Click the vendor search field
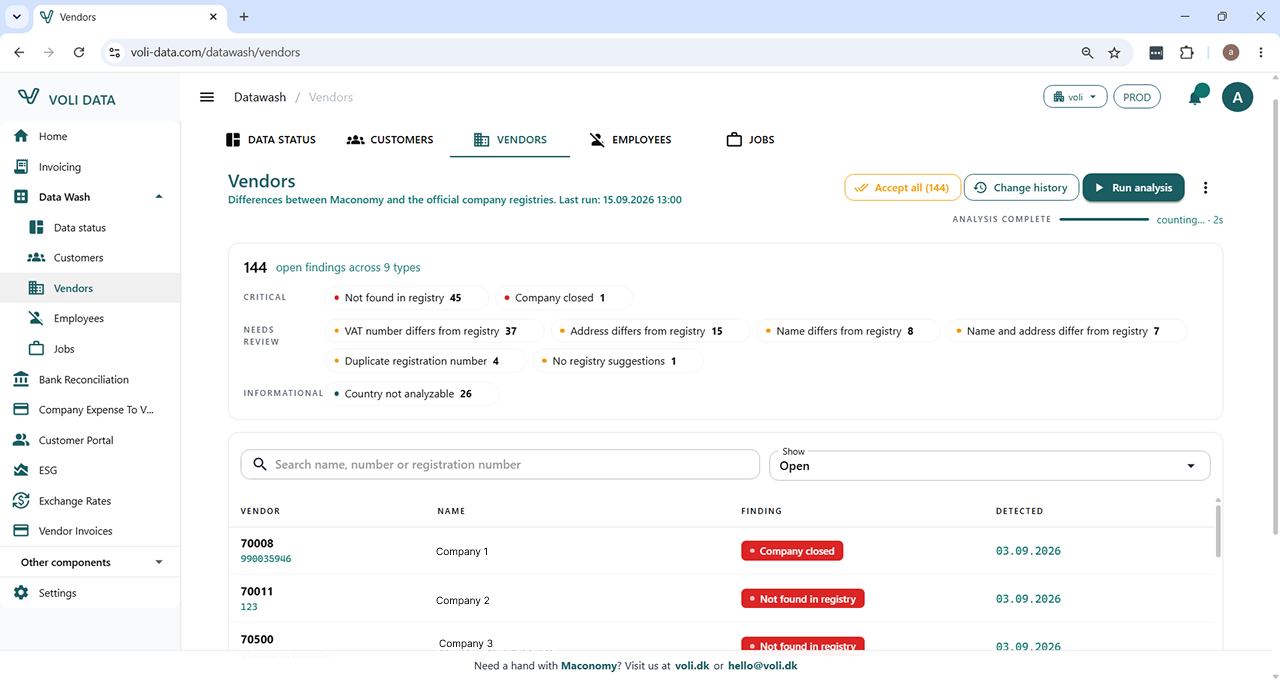 (500, 465)
